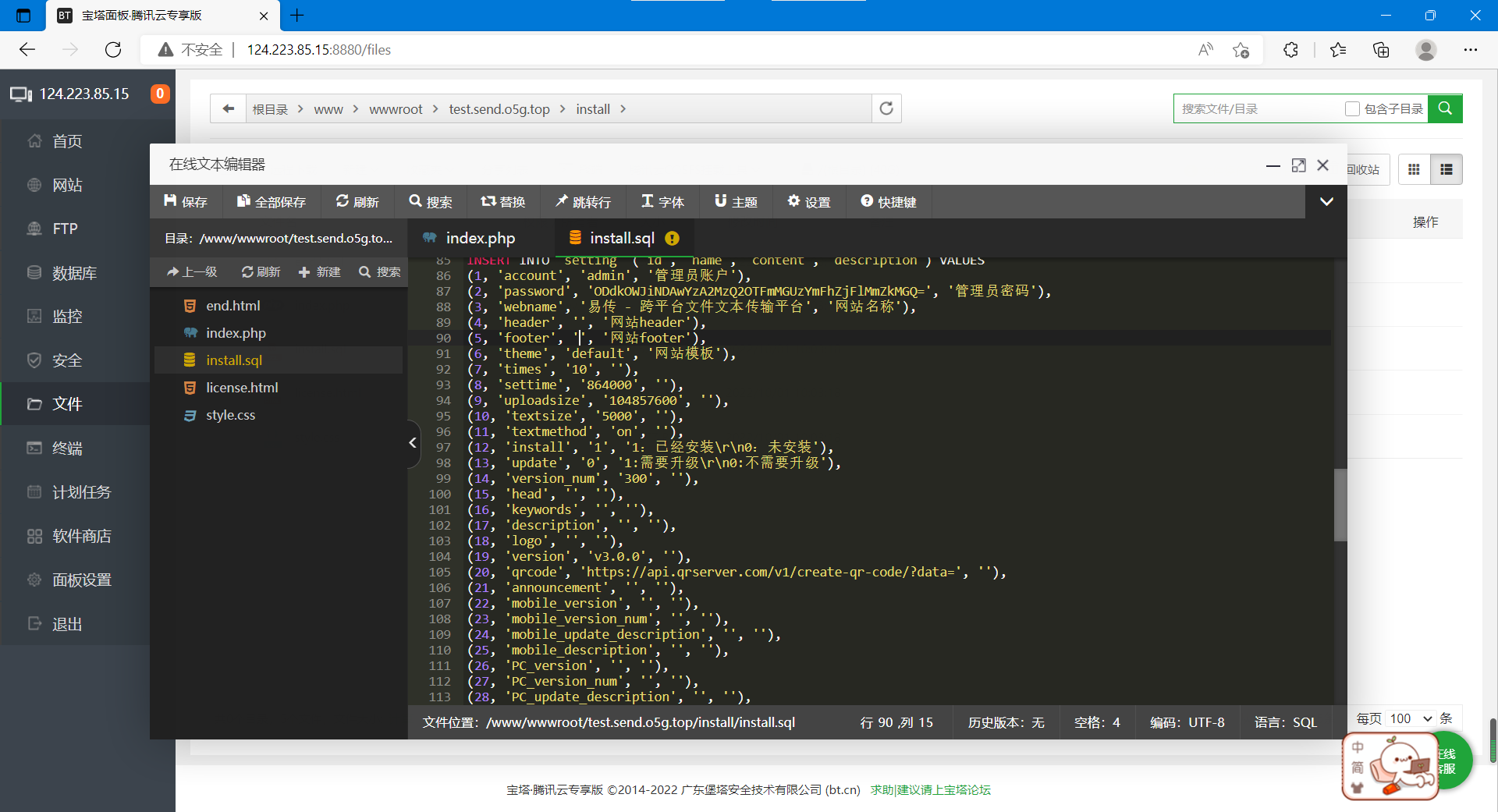Image resolution: width=1498 pixels, height=812 pixels.
Task: Refresh the file path with reload icon
Action: [886, 108]
